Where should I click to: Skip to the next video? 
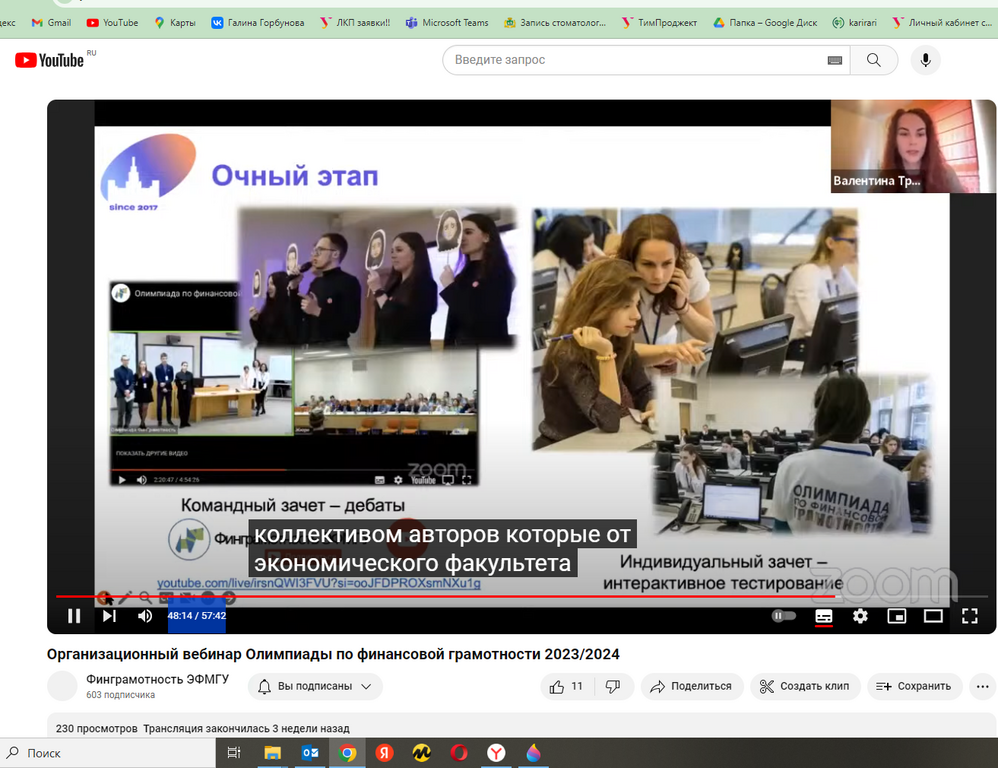pyautogui.click(x=109, y=616)
